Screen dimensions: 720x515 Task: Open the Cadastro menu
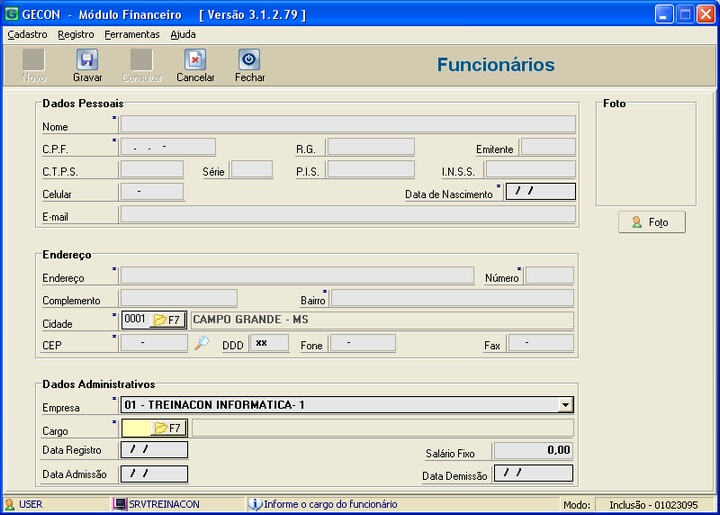(27, 34)
